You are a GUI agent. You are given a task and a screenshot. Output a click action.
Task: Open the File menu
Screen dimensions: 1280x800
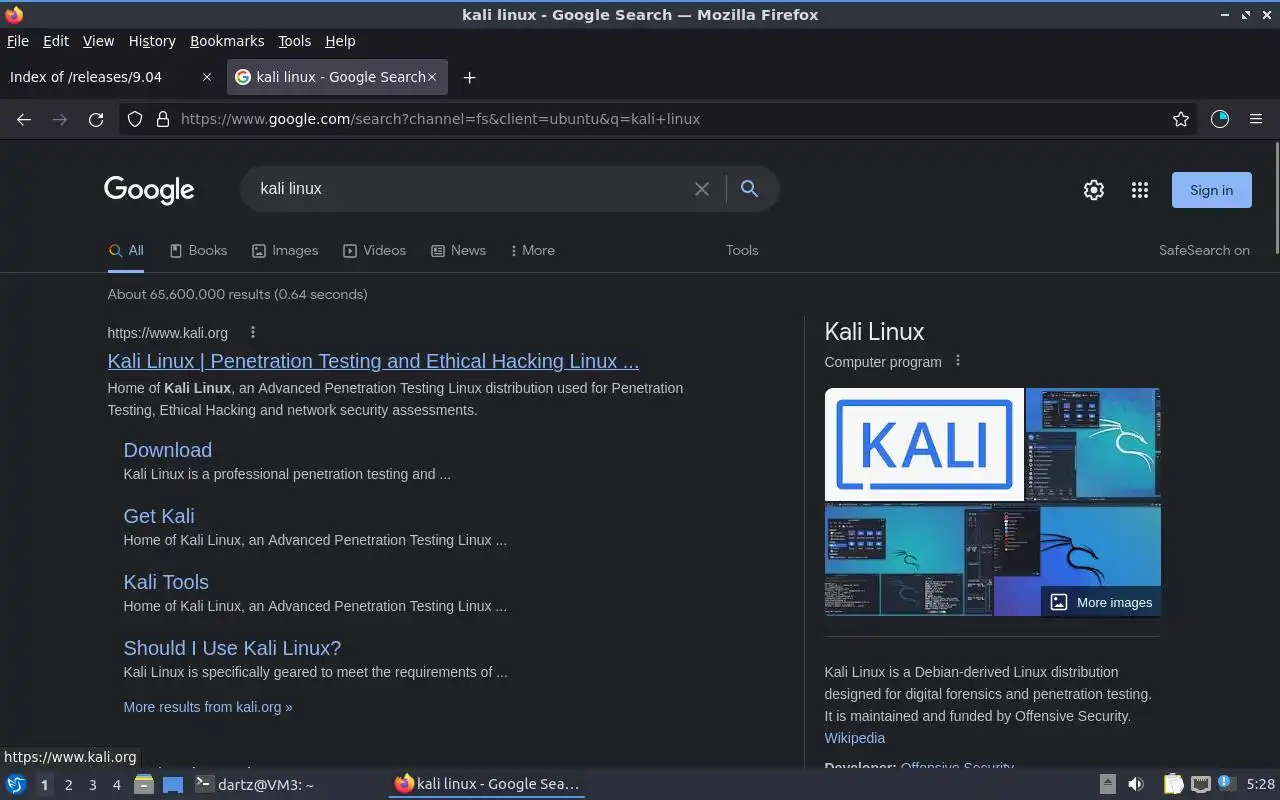click(x=18, y=41)
